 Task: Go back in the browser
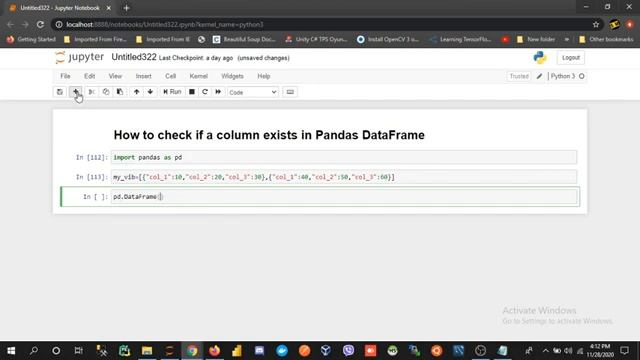pos(10,24)
